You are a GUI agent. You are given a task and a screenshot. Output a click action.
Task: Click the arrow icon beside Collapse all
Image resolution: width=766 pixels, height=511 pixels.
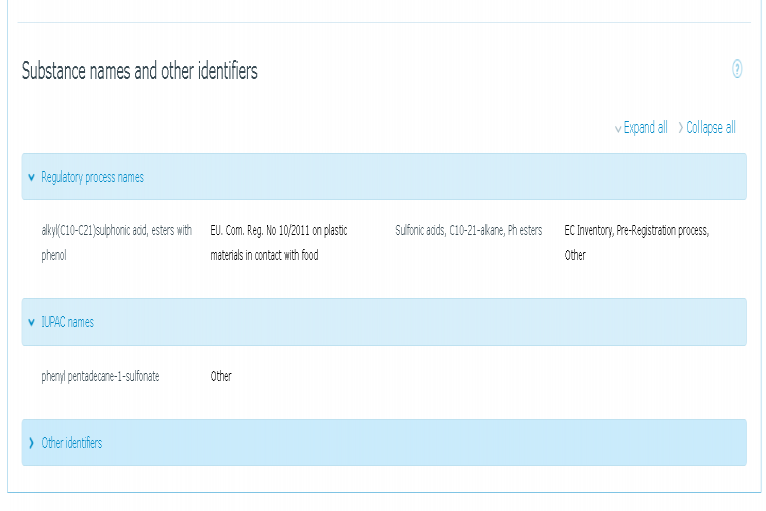[681, 128]
